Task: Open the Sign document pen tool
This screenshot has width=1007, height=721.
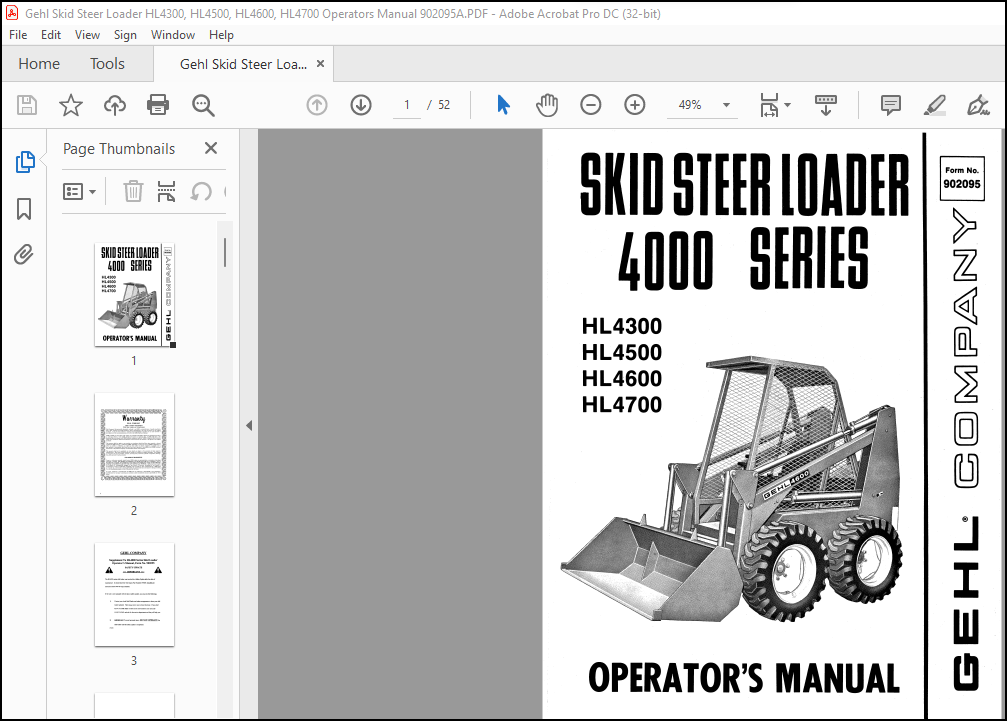Action: (x=978, y=105)
